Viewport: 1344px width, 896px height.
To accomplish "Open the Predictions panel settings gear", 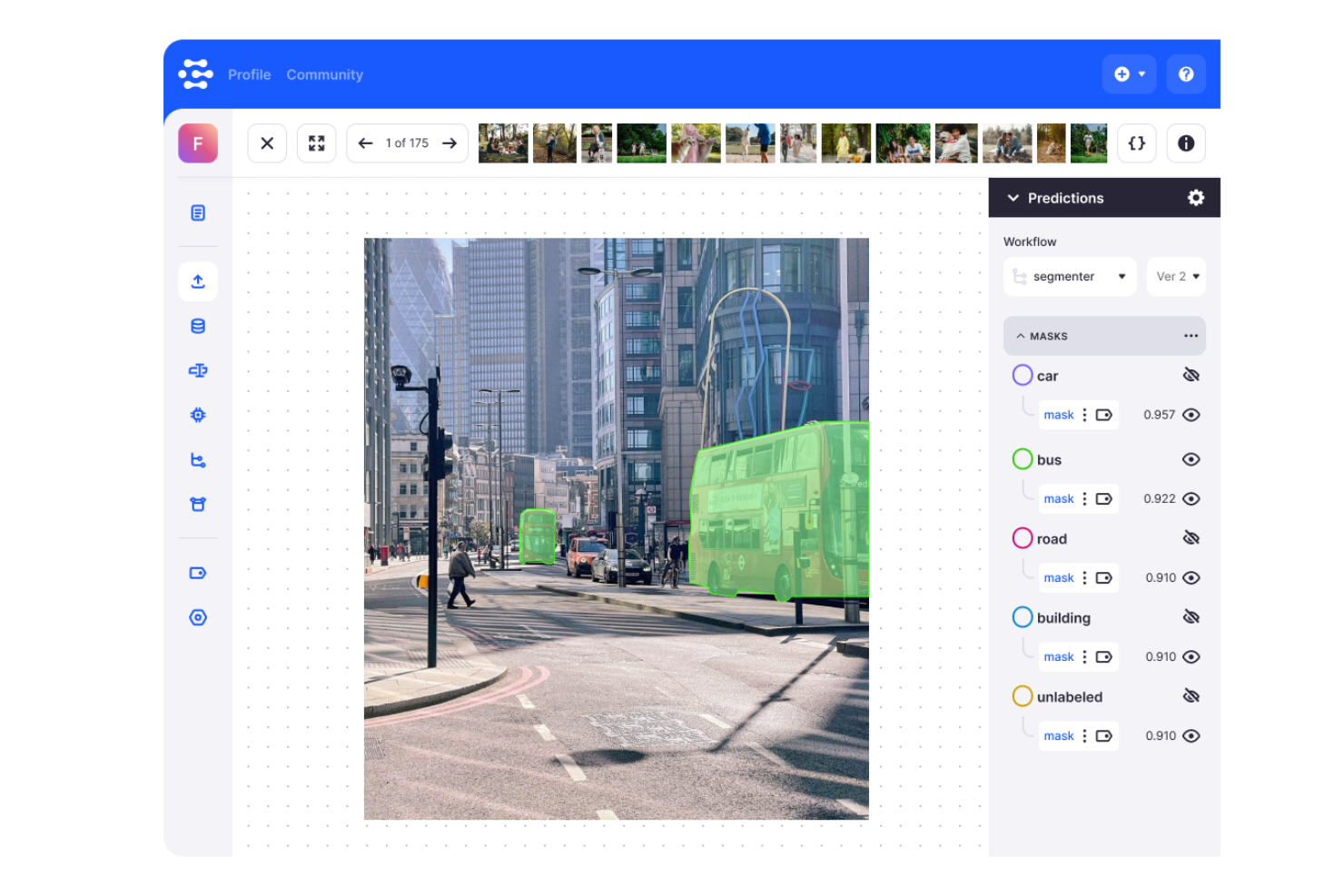I will (1195, 198).
